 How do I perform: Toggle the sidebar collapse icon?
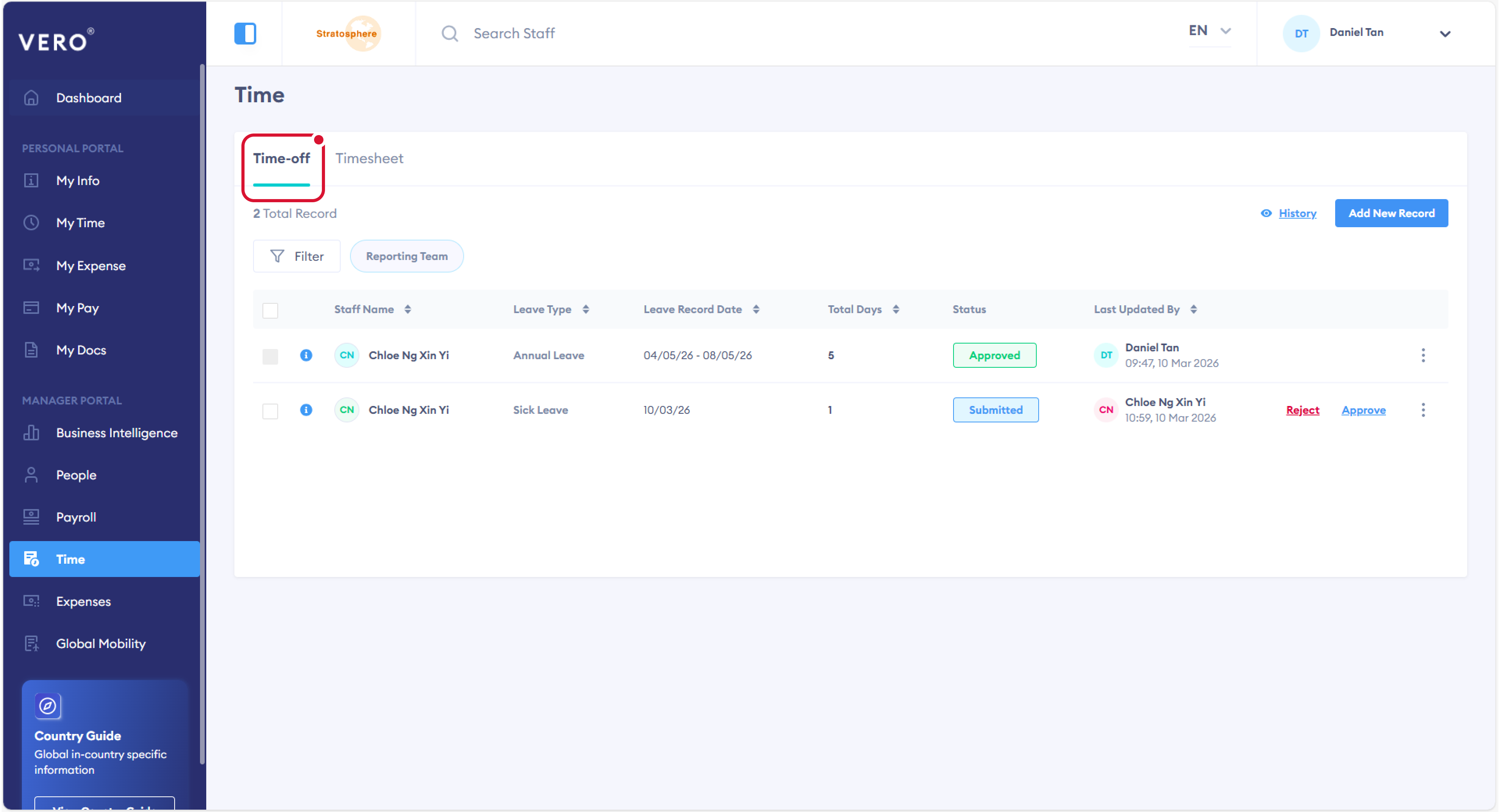tap(245, 33)
